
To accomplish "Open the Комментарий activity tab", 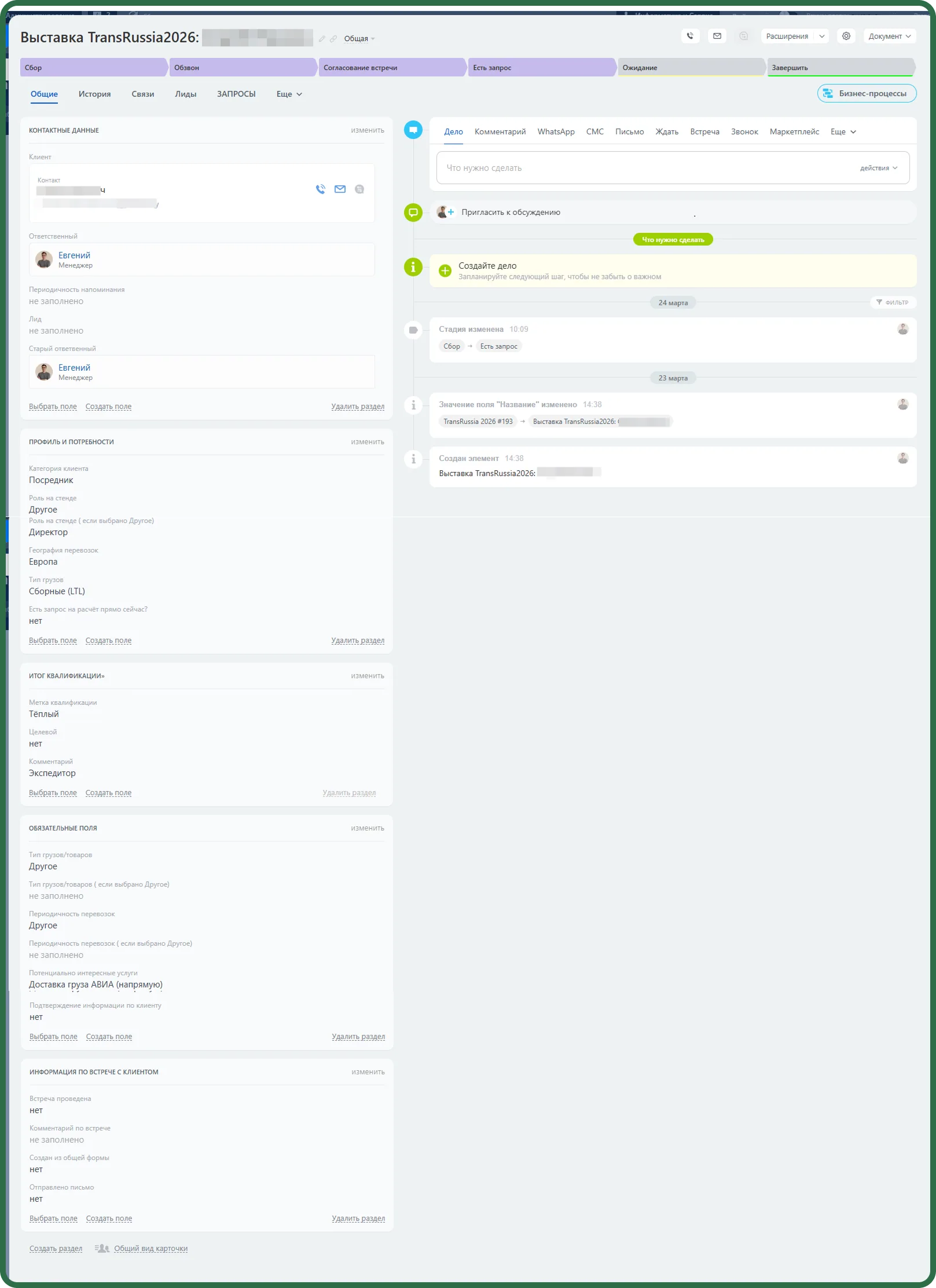I will (x=500, y=131).
